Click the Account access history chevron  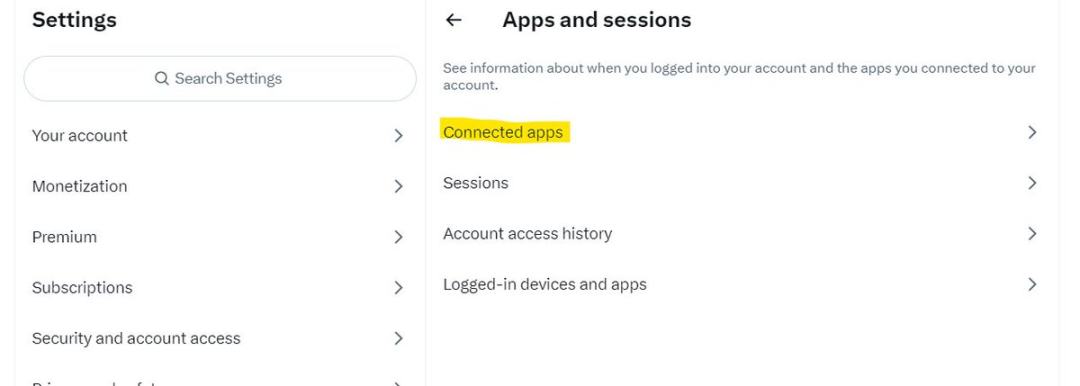pos(1032,234)
